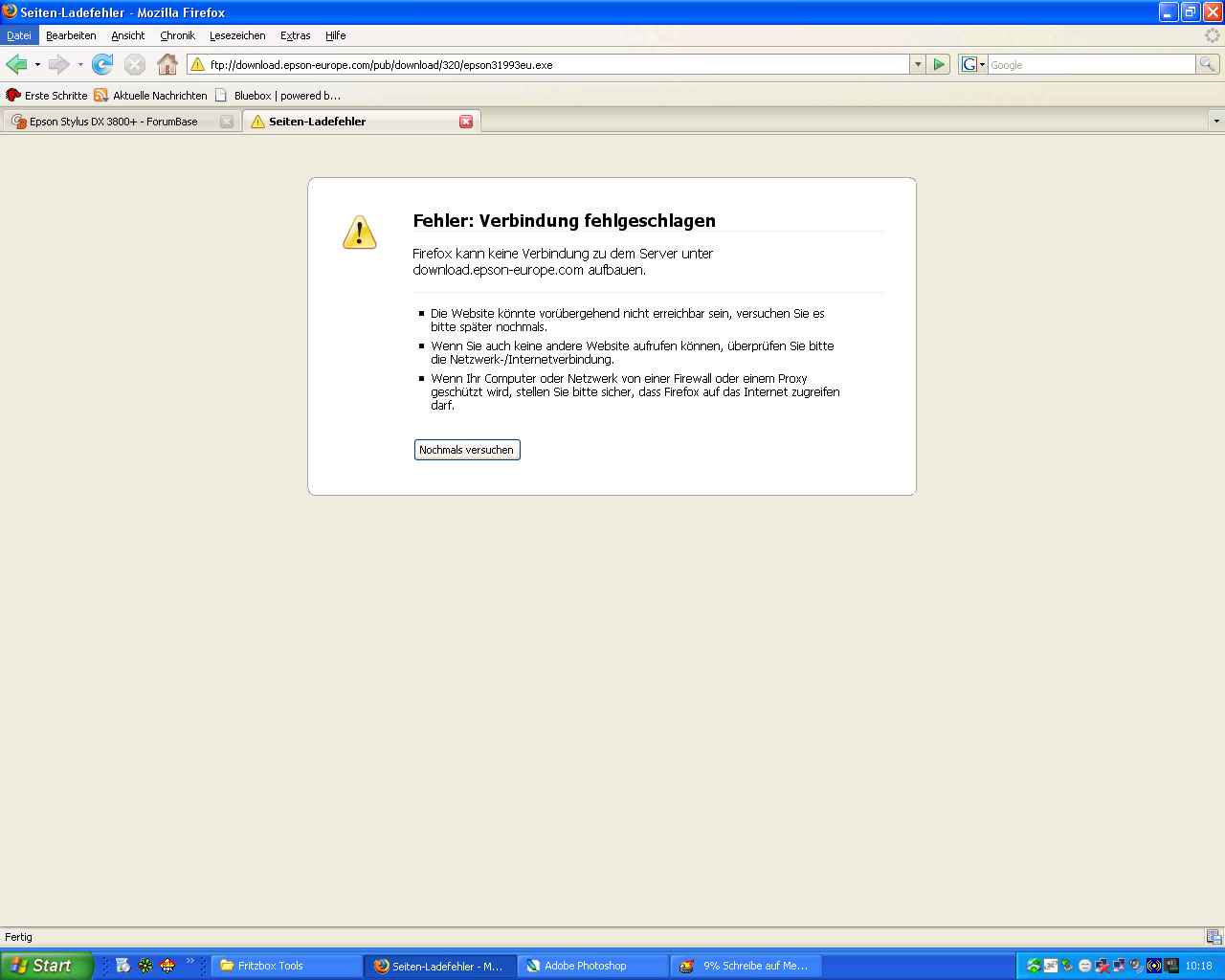This screenshot has width=1225, height=980.
Task: Click the Seiten-Ladefehler Firefox taskbar button
Action: [x=440, y=966]
